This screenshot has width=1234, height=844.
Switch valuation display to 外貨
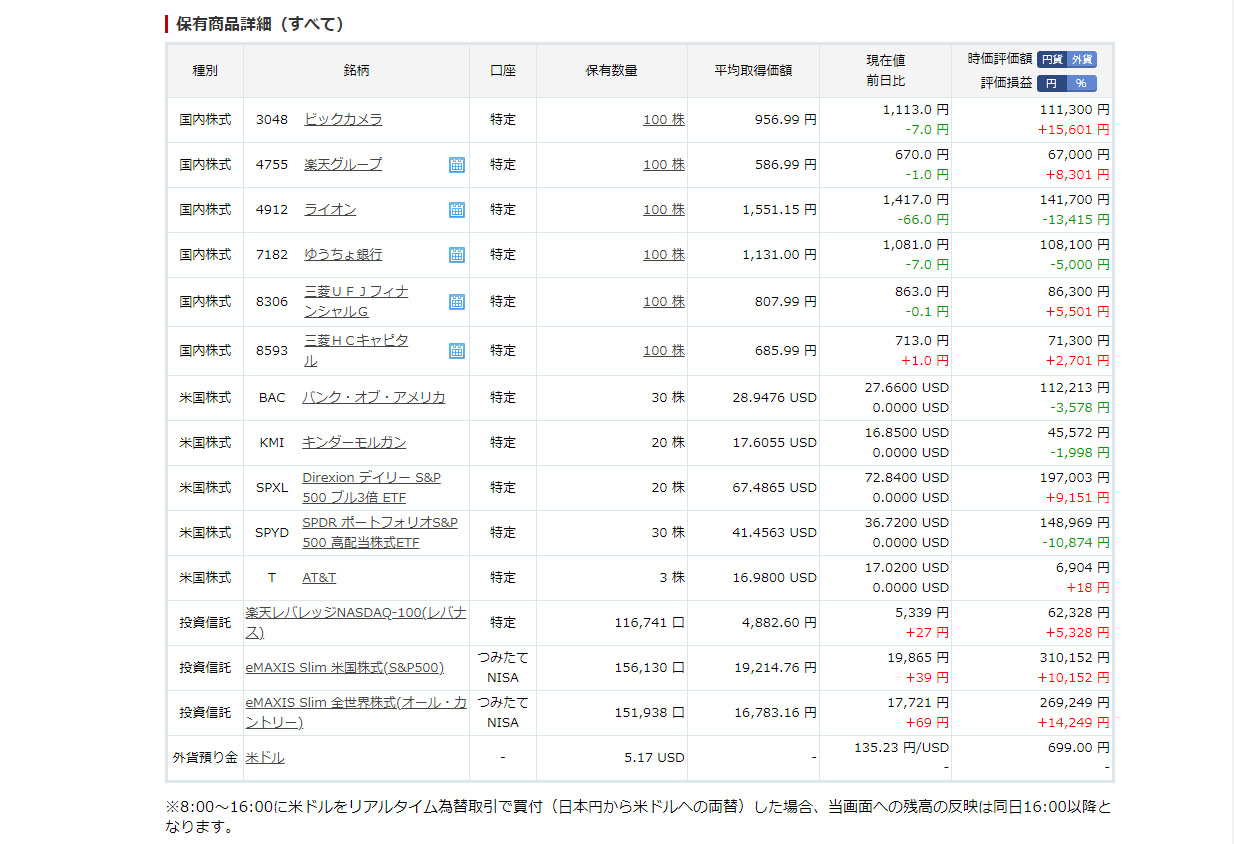click(x=1081, y=60)
